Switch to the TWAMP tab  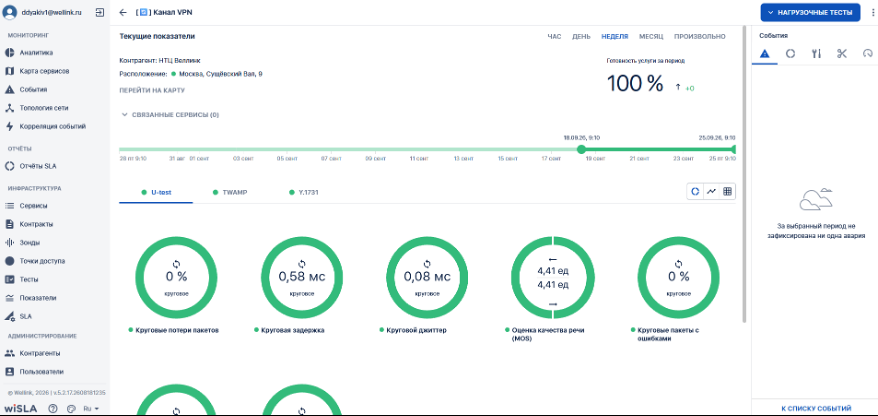click(230, 192)
